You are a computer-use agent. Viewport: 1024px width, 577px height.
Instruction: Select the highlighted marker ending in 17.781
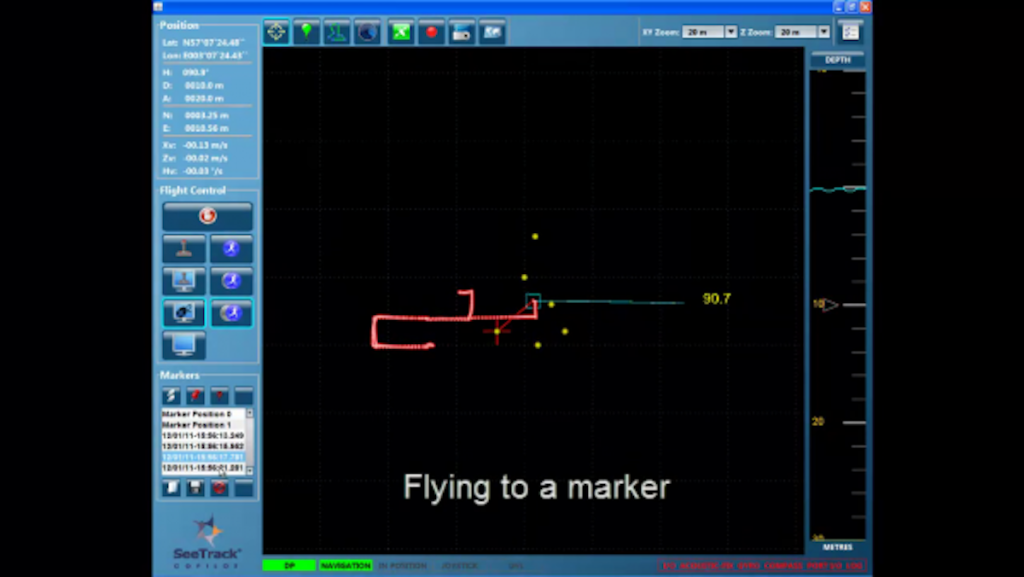pyautogui.click(x=203, y=457)
